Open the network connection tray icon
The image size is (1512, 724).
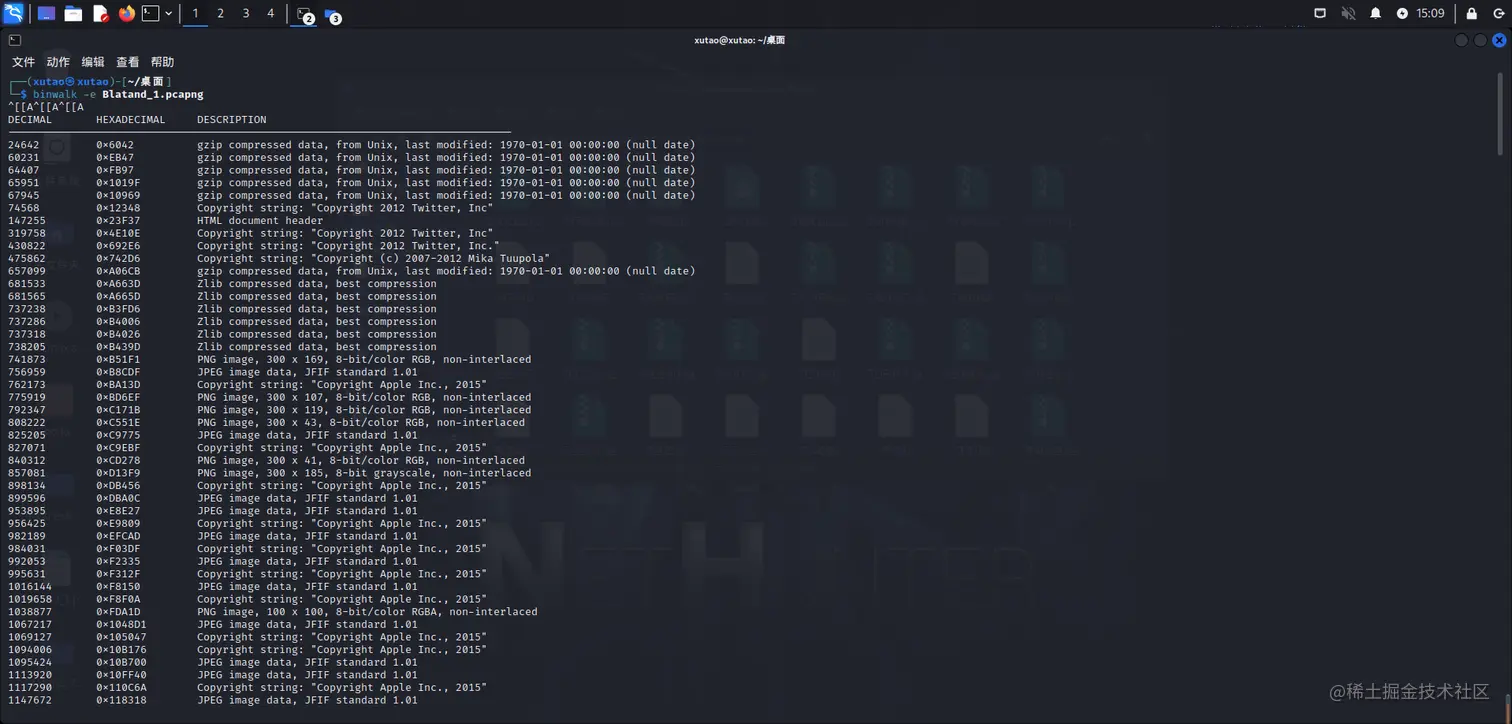click(1320, 13)
